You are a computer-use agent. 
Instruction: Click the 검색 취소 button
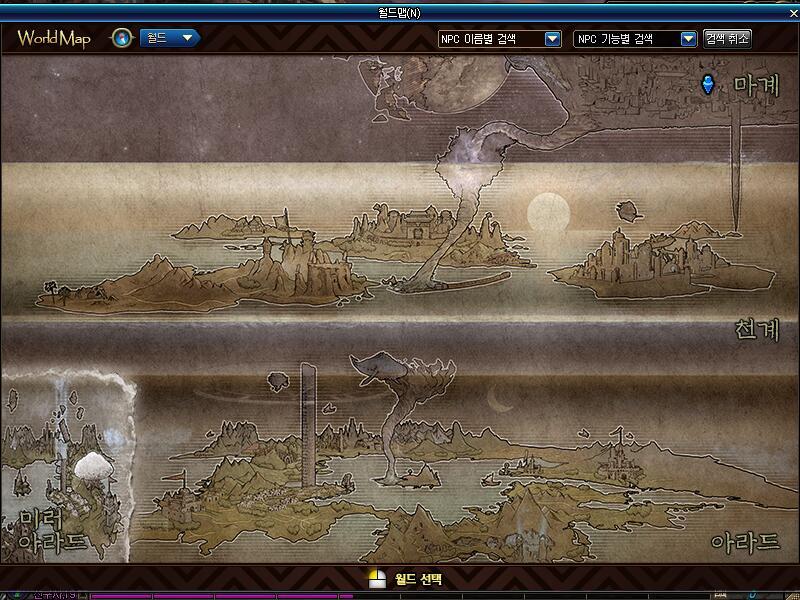tap(727, 39)
